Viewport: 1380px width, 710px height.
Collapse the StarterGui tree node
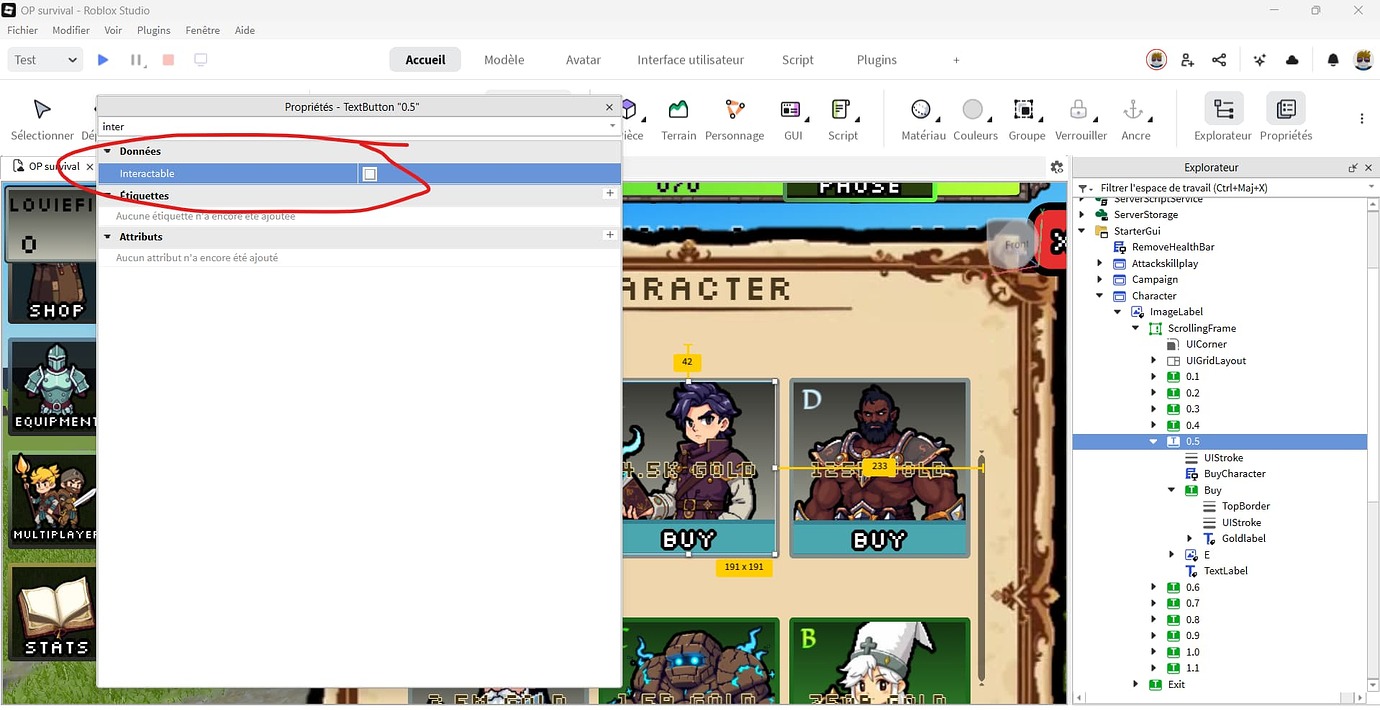click(x=1081, y=231)
